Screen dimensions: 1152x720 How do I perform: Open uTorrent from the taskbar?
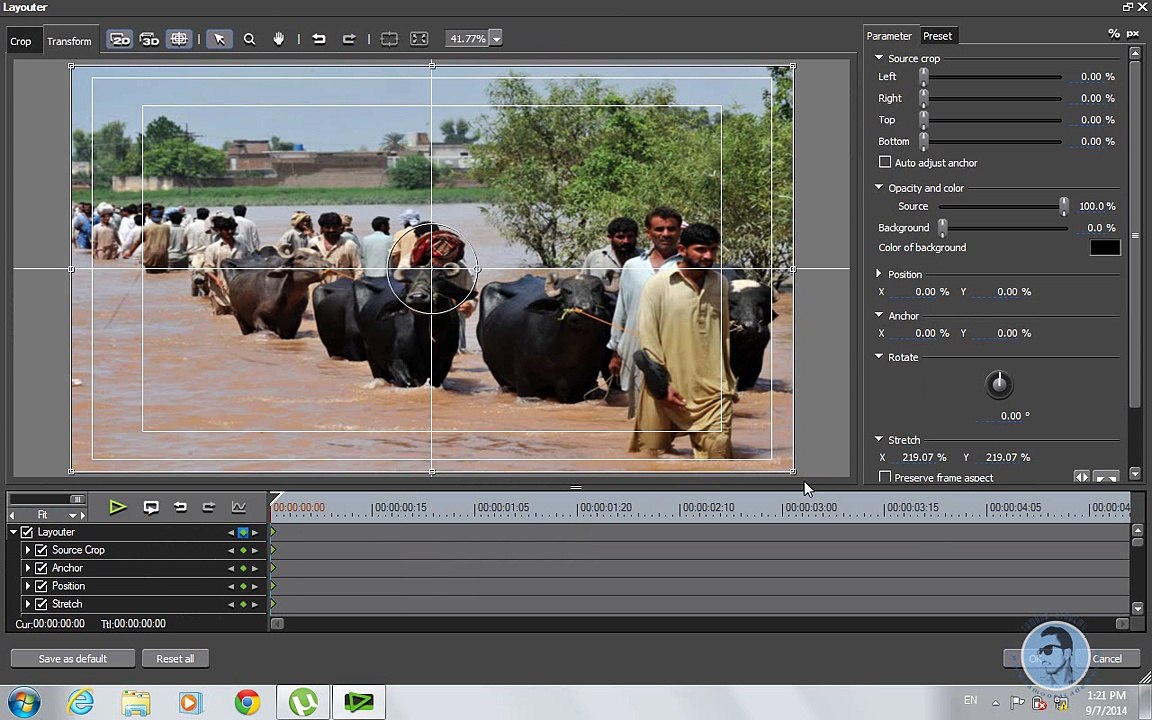(303, 703)
